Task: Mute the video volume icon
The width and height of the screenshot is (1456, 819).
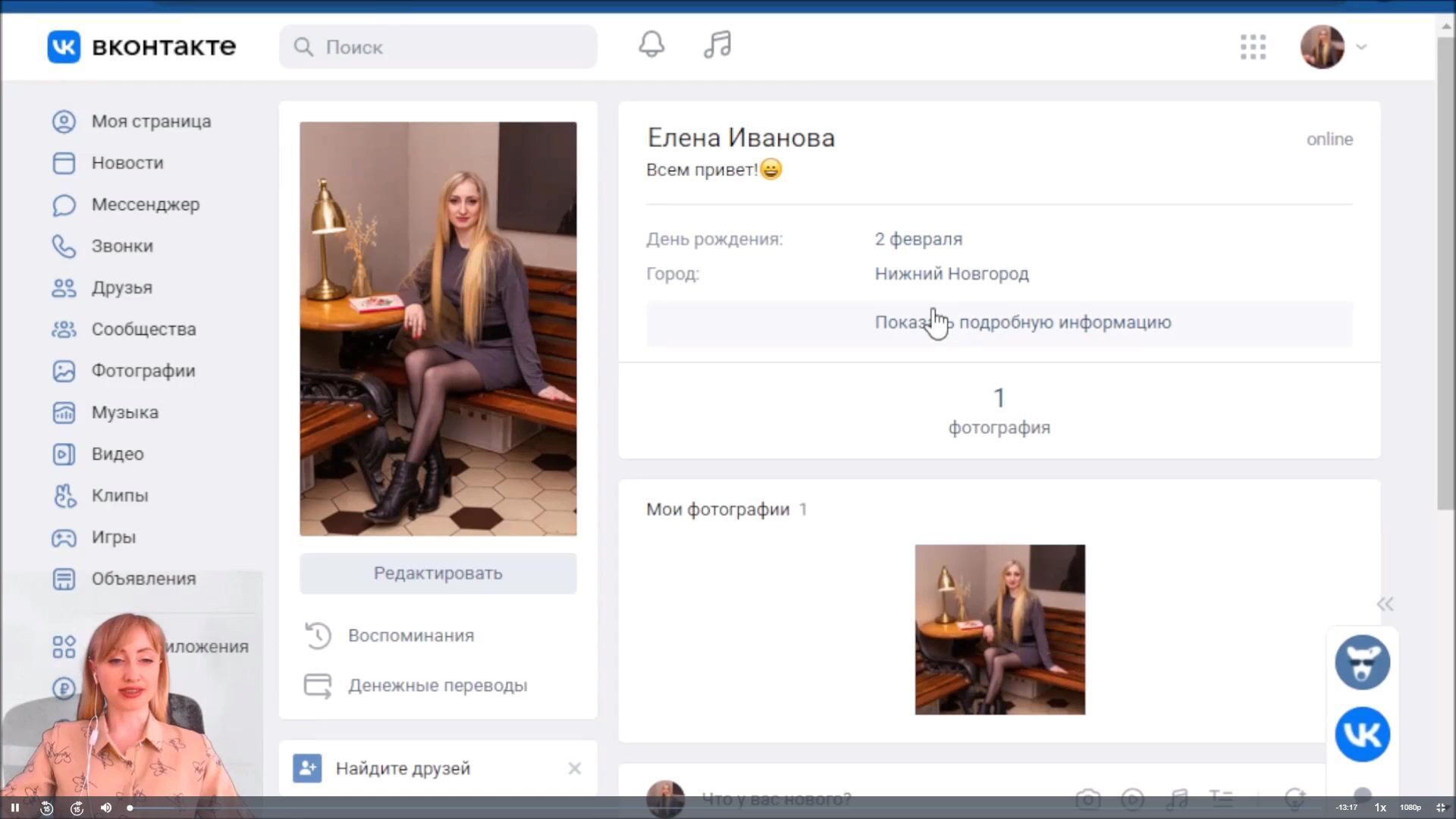Action: (x=106, y=808)
